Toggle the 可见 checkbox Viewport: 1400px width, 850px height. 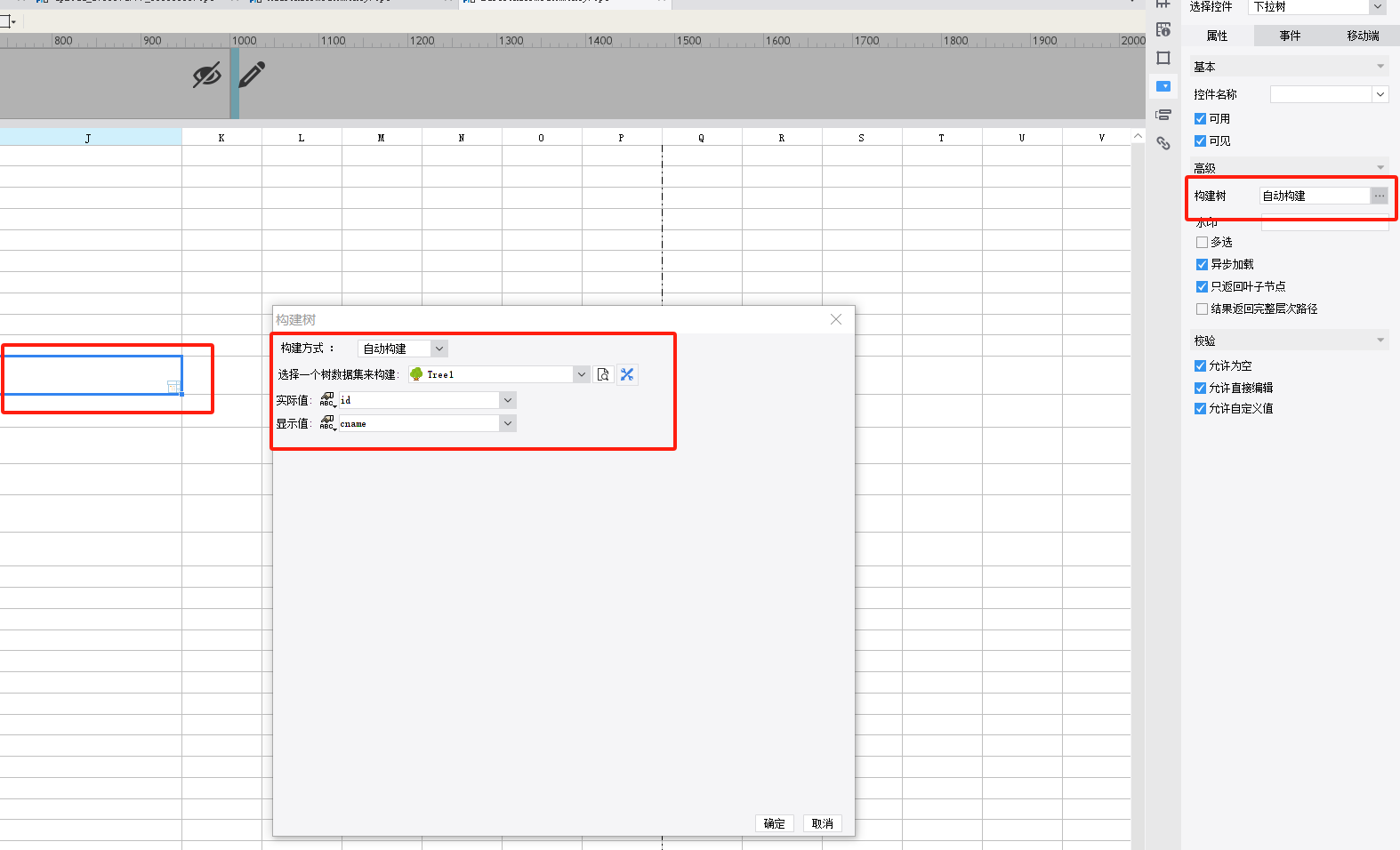pyautogui.click(x=1200, y=140)
